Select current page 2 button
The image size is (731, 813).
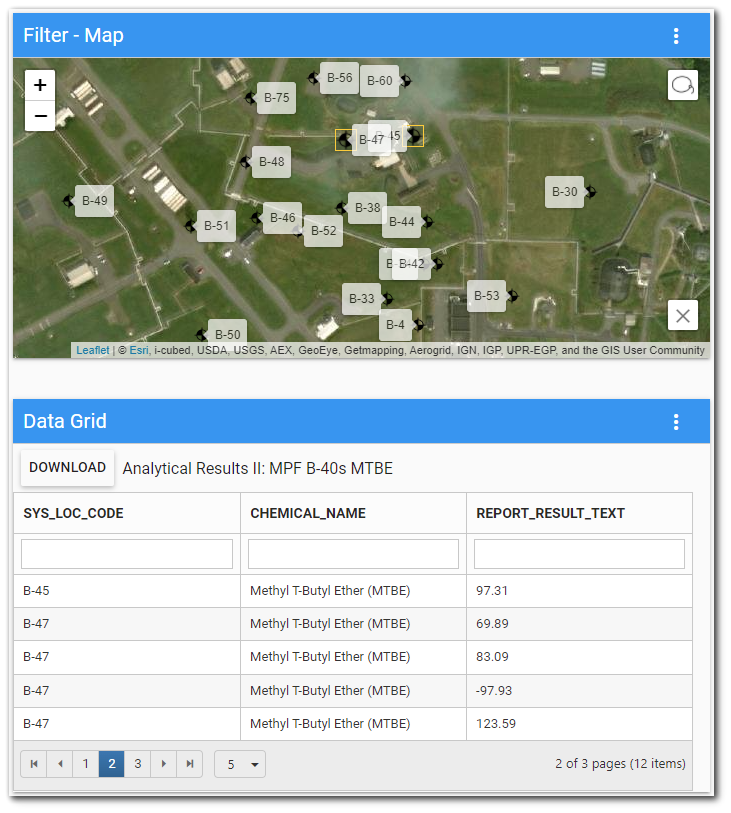(112, 764)
